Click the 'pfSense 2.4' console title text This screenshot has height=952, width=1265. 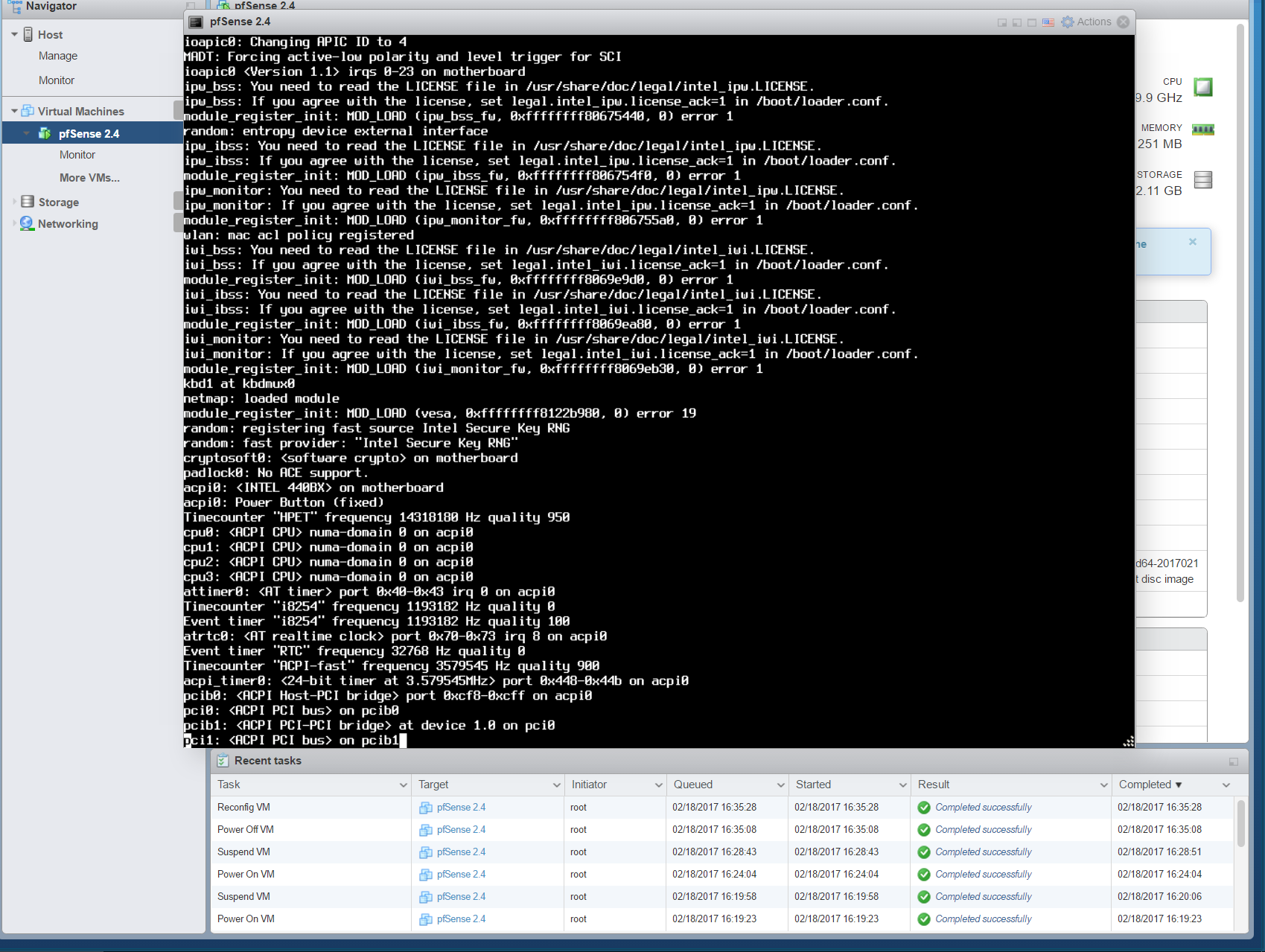(x=240, y=22)
